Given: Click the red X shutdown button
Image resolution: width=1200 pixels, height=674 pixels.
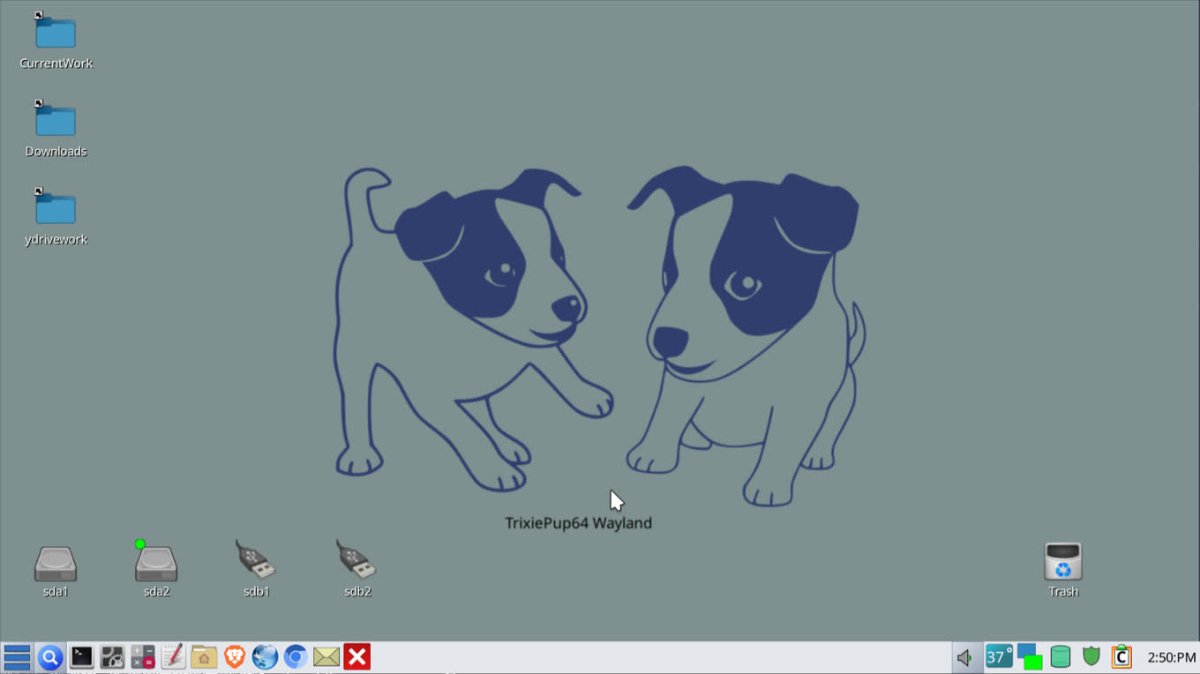Looking at the screenshot, I should [357, 657].
